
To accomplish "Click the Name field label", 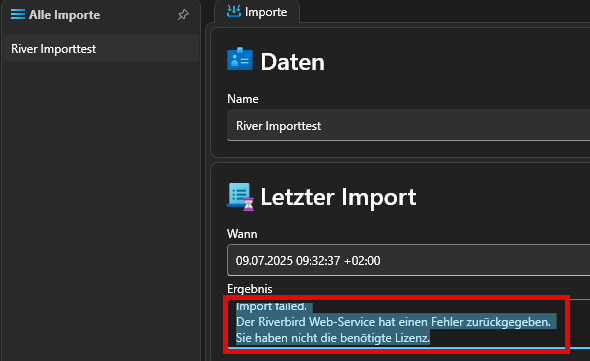I will pyautogui.click(x=243, y=99).
